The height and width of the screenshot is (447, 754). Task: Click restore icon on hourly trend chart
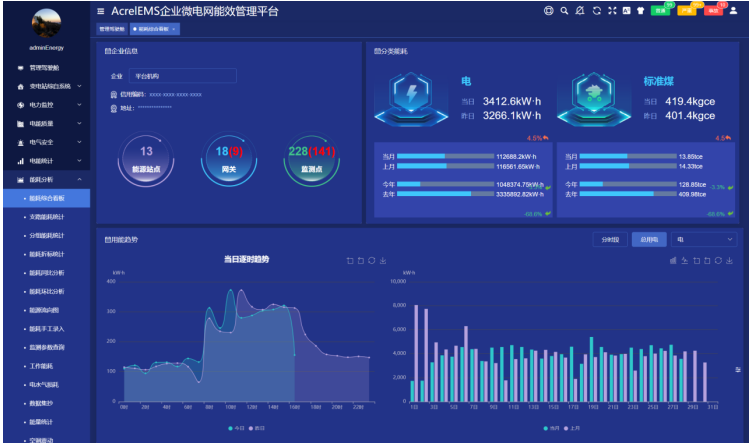(372, 261)
